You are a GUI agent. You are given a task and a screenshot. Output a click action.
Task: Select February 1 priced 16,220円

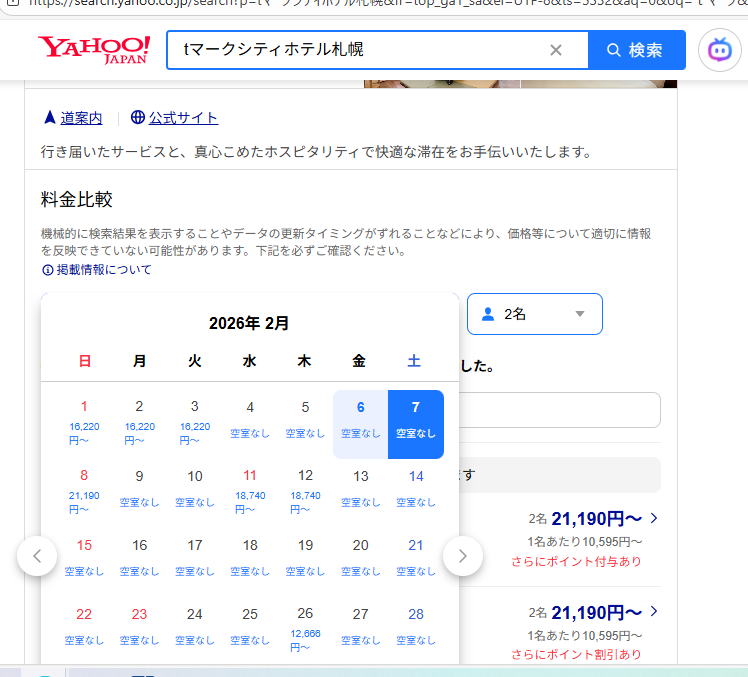coord(84,424)
